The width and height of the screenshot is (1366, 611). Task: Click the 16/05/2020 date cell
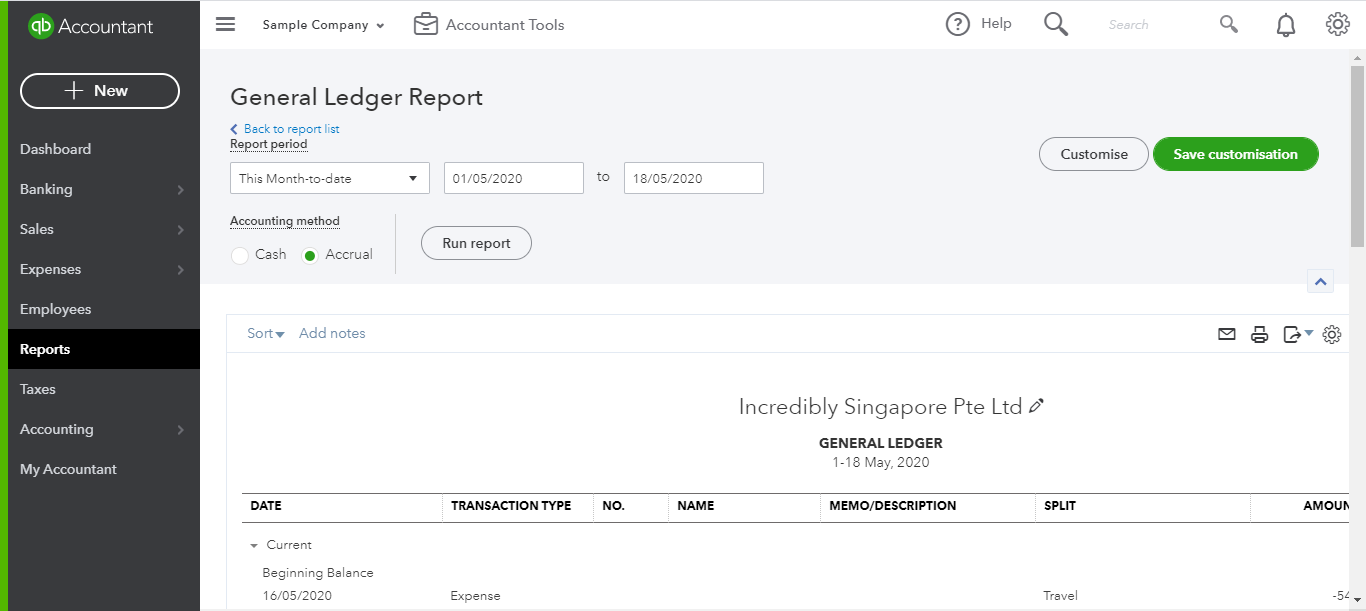[x=297, y=596]
